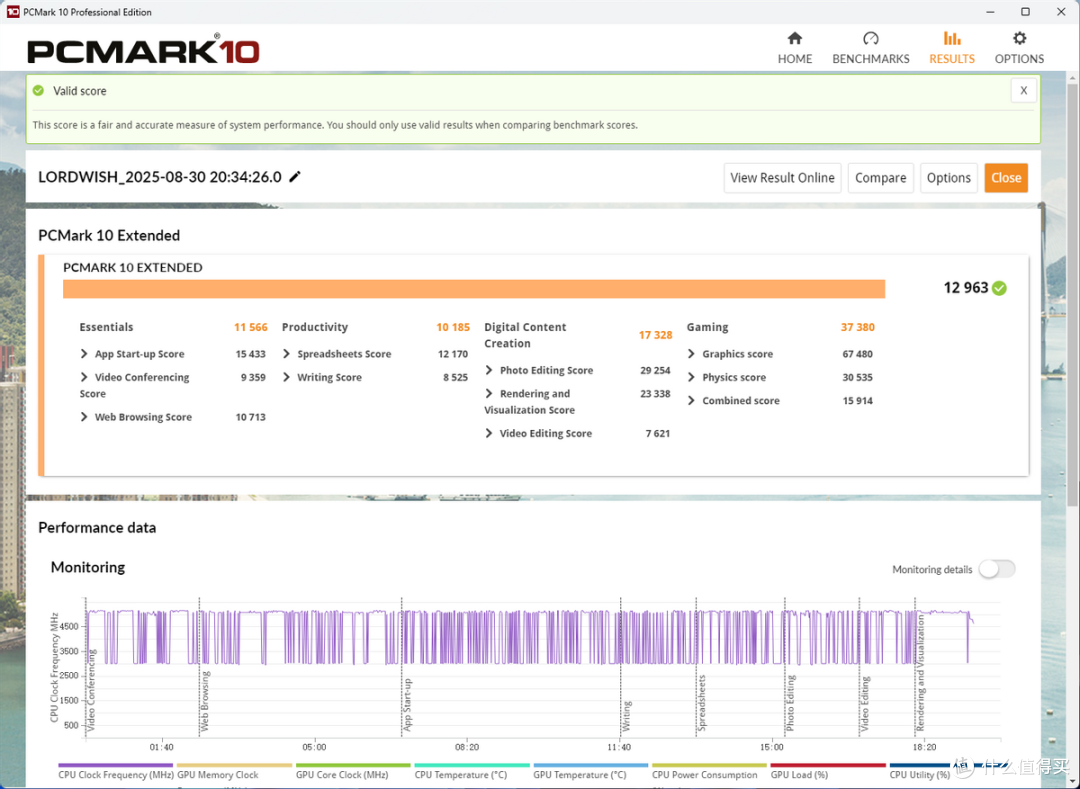Click the CPU Power Consumption legend swatch
Screen dimensions: 1080x789
click(x=709, y=765)
